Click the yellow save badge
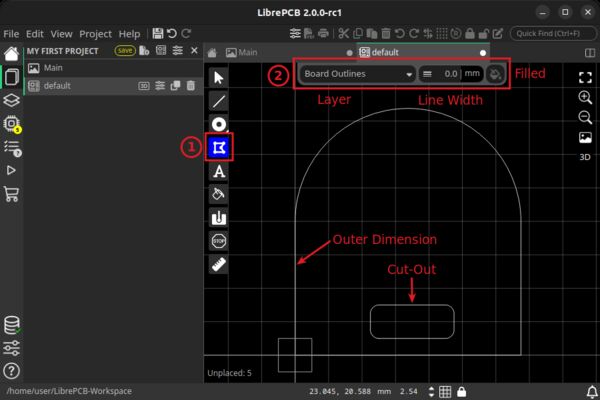600x400 pixels. click(125, 51)
